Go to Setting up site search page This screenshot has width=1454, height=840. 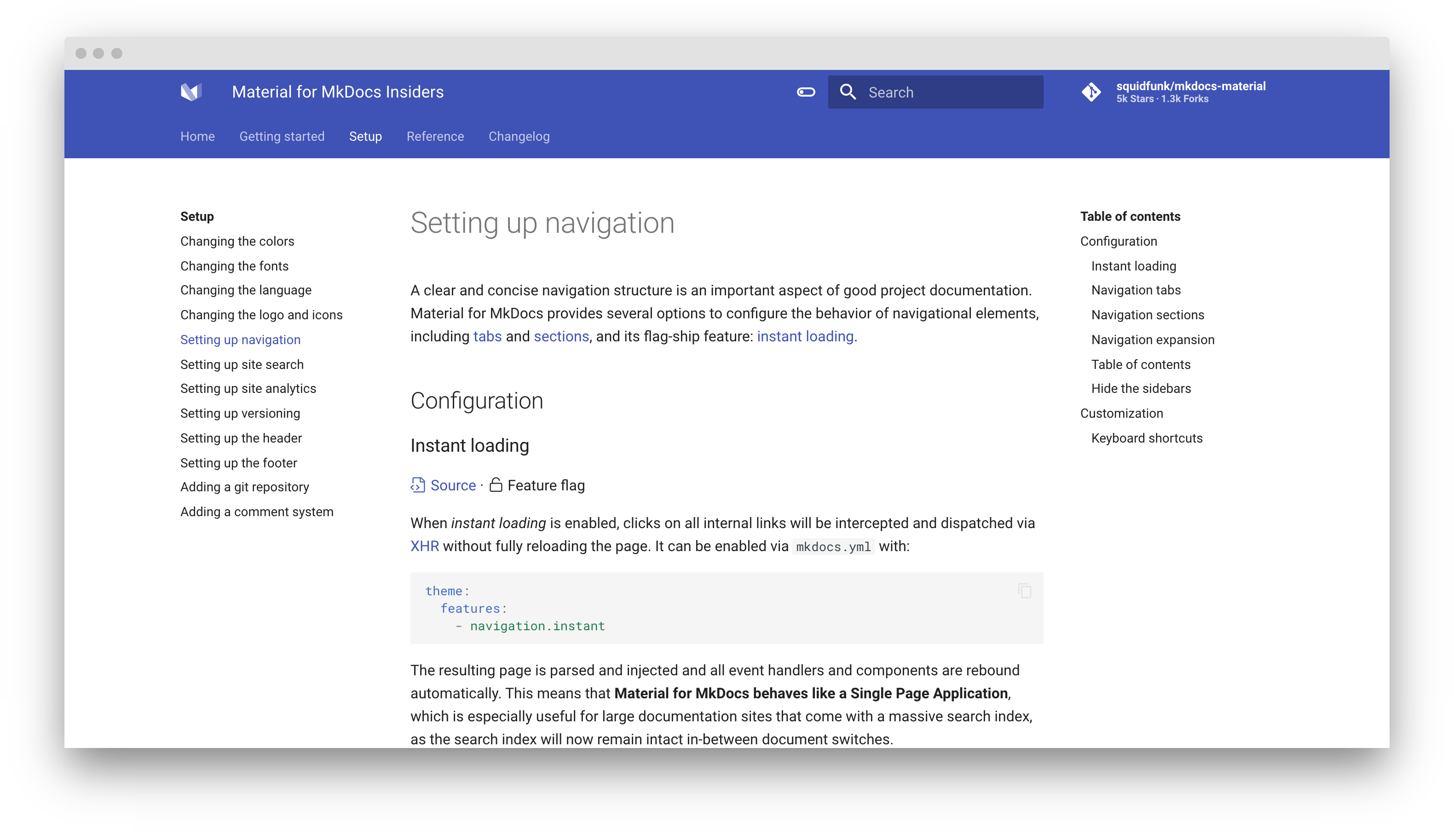tap(242, 365)
